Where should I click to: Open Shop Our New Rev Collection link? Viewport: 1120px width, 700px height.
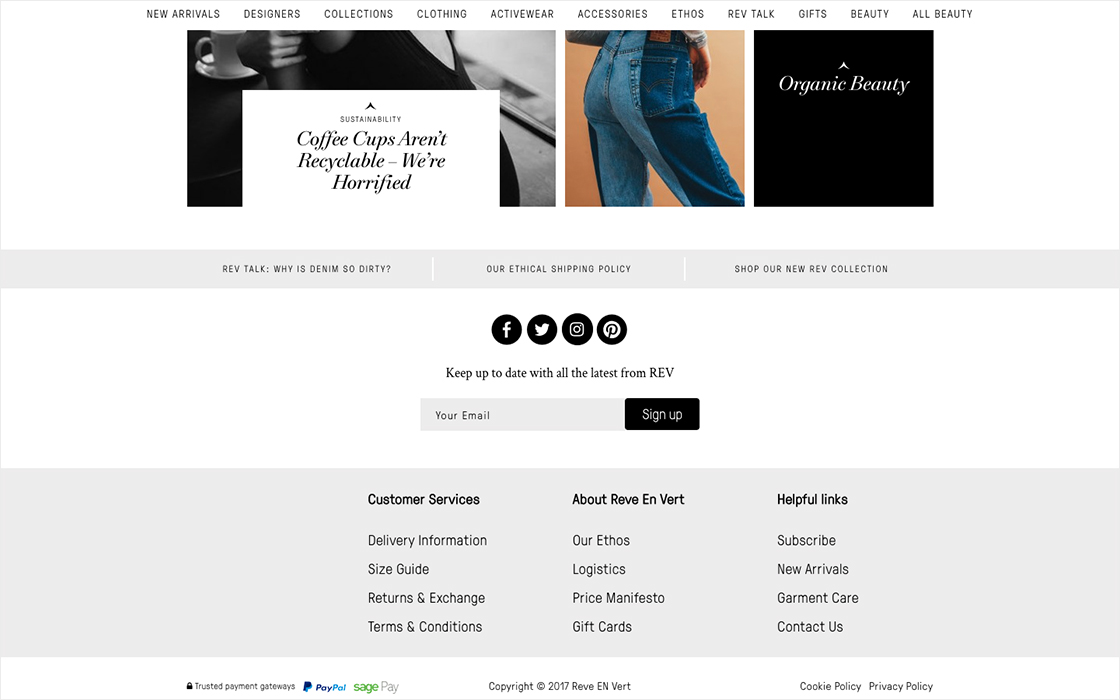(x=811, y=269)
